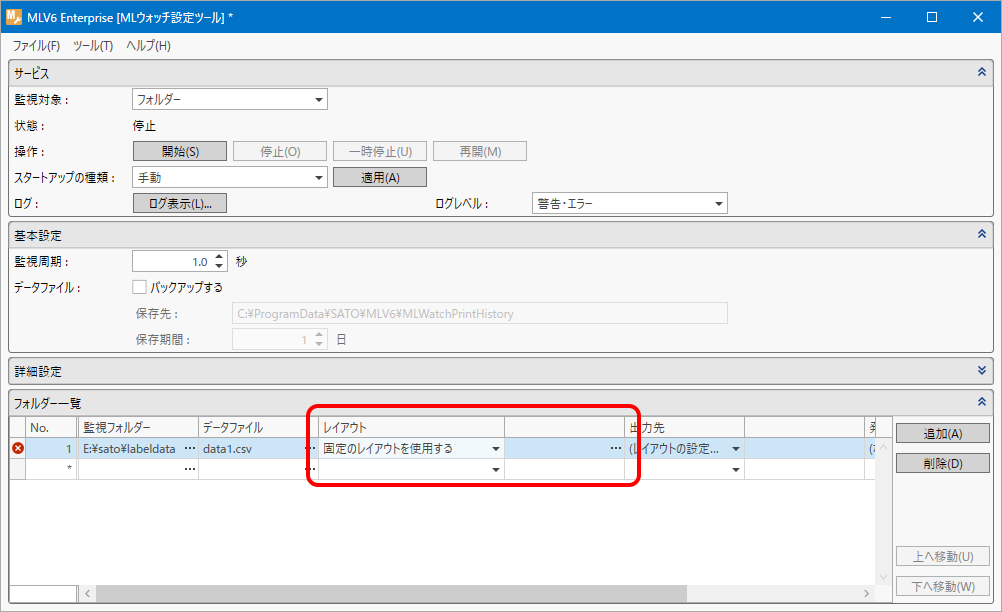Click the 出力先 column header
Viewport: 1002px width, 612px height.
pyautogui.click(x=684, y=427)
